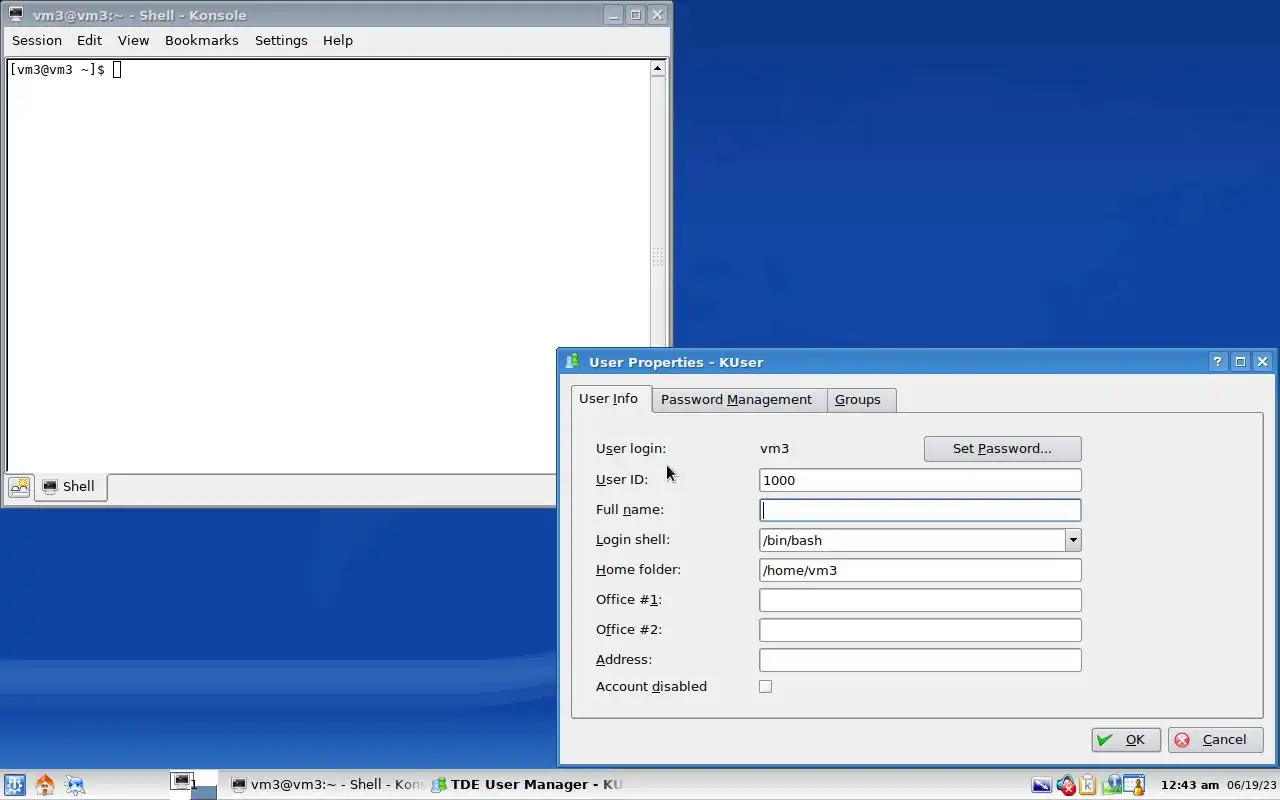Open Klipper clipboard tray icon

click(x=1088, y=785)
